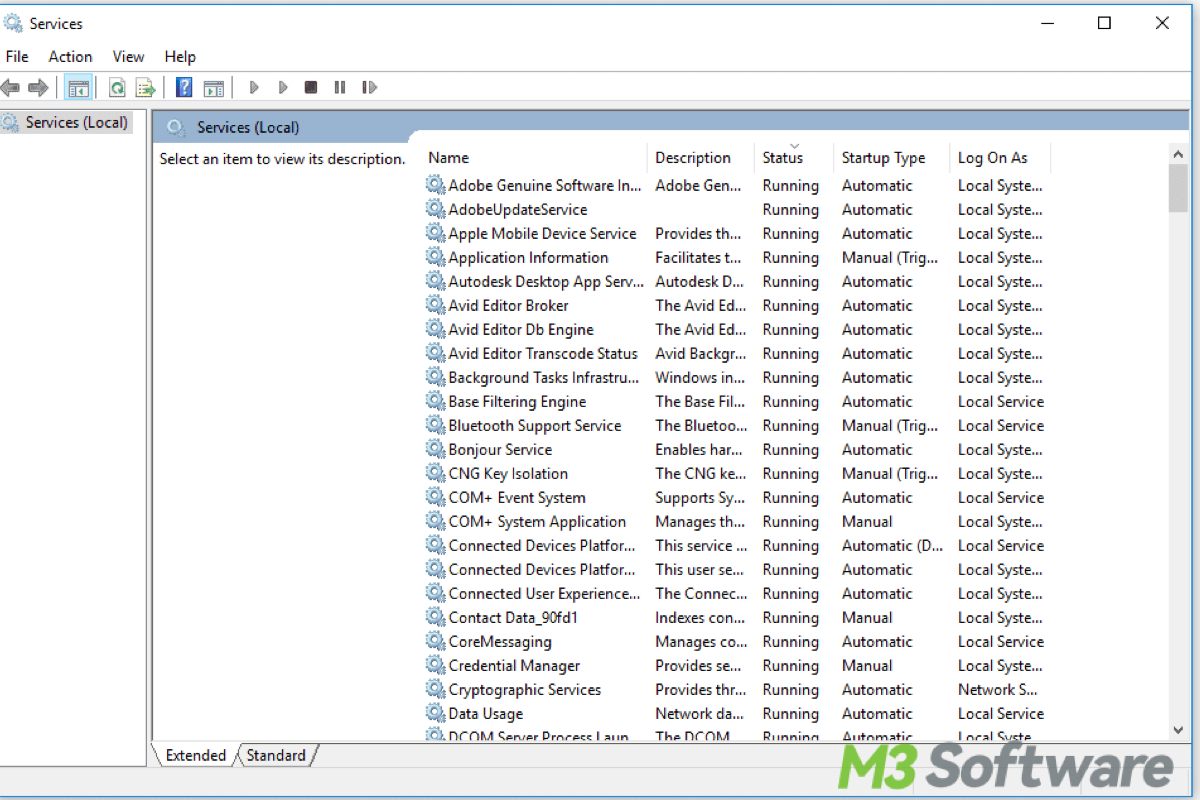The width and height of the screenshot is (1200, 800).
Task: Click the Manual startup type of Credential Manager
Action: click(867, 665)
